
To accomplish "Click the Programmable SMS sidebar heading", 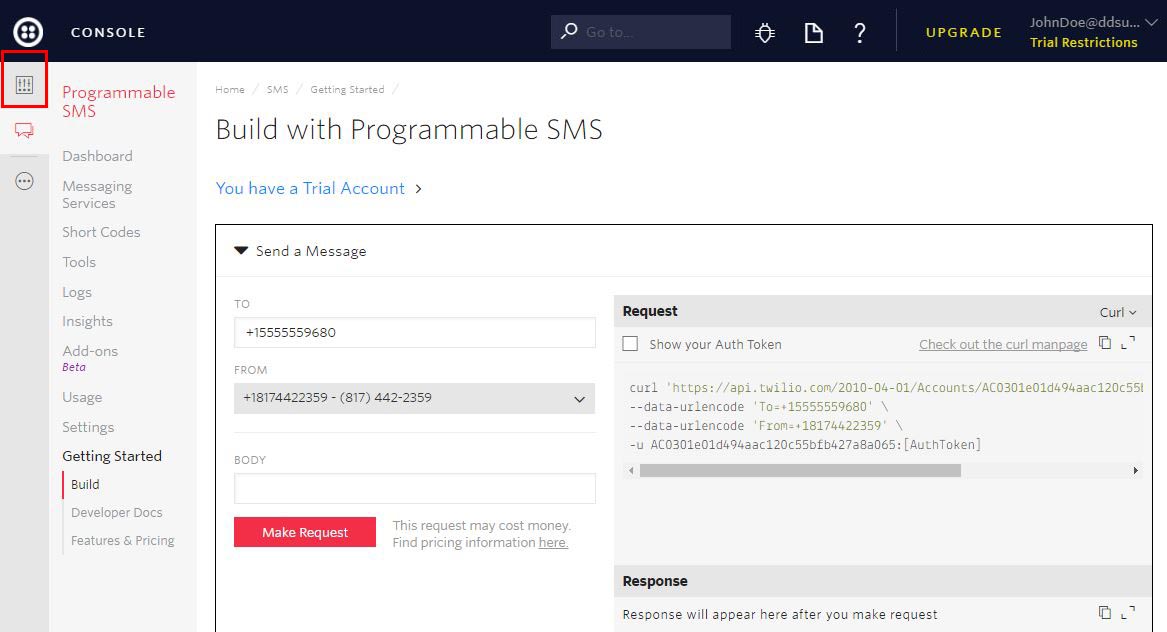I will click(119, 101).
